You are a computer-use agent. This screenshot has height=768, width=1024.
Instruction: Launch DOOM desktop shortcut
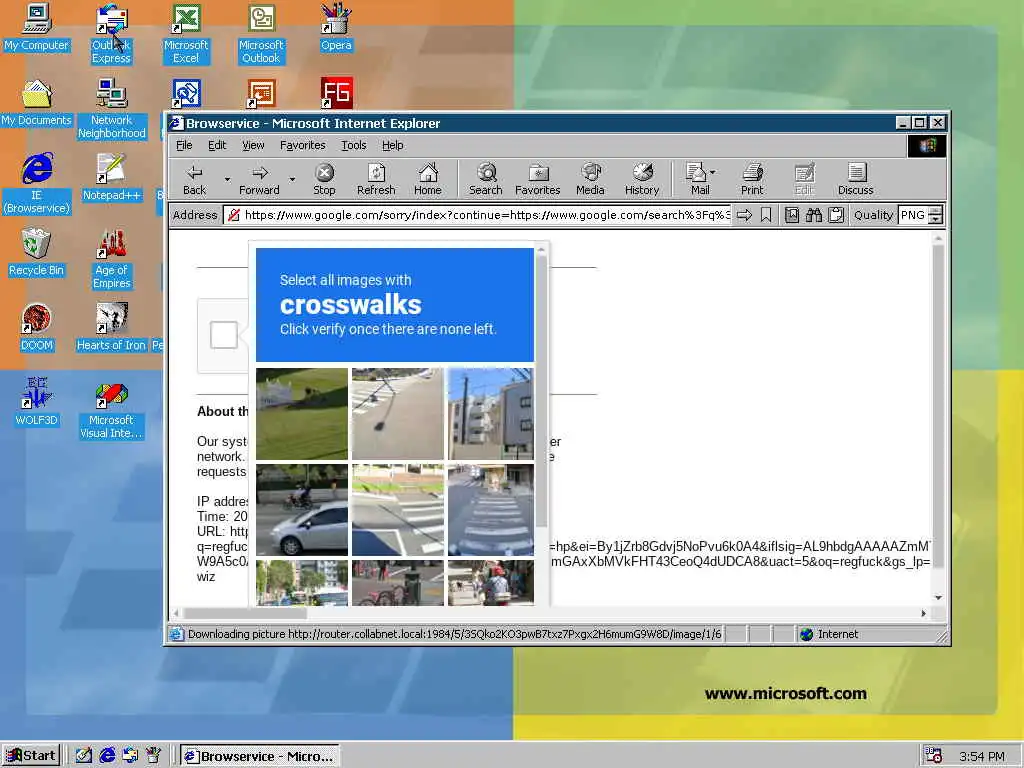tap(37, 328)
